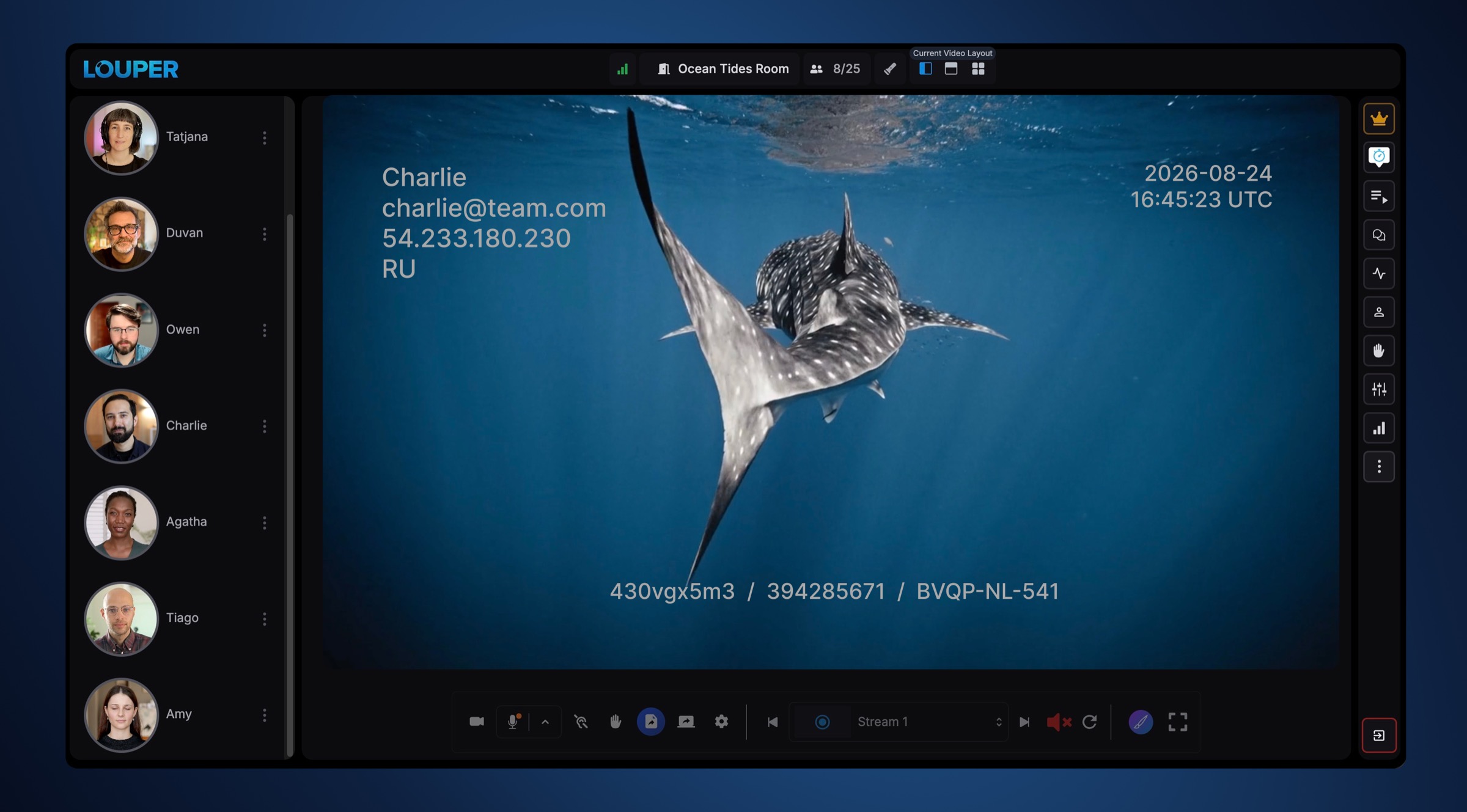
Task: Select Owen's participant thumbnail
Action: click(121, 330)
